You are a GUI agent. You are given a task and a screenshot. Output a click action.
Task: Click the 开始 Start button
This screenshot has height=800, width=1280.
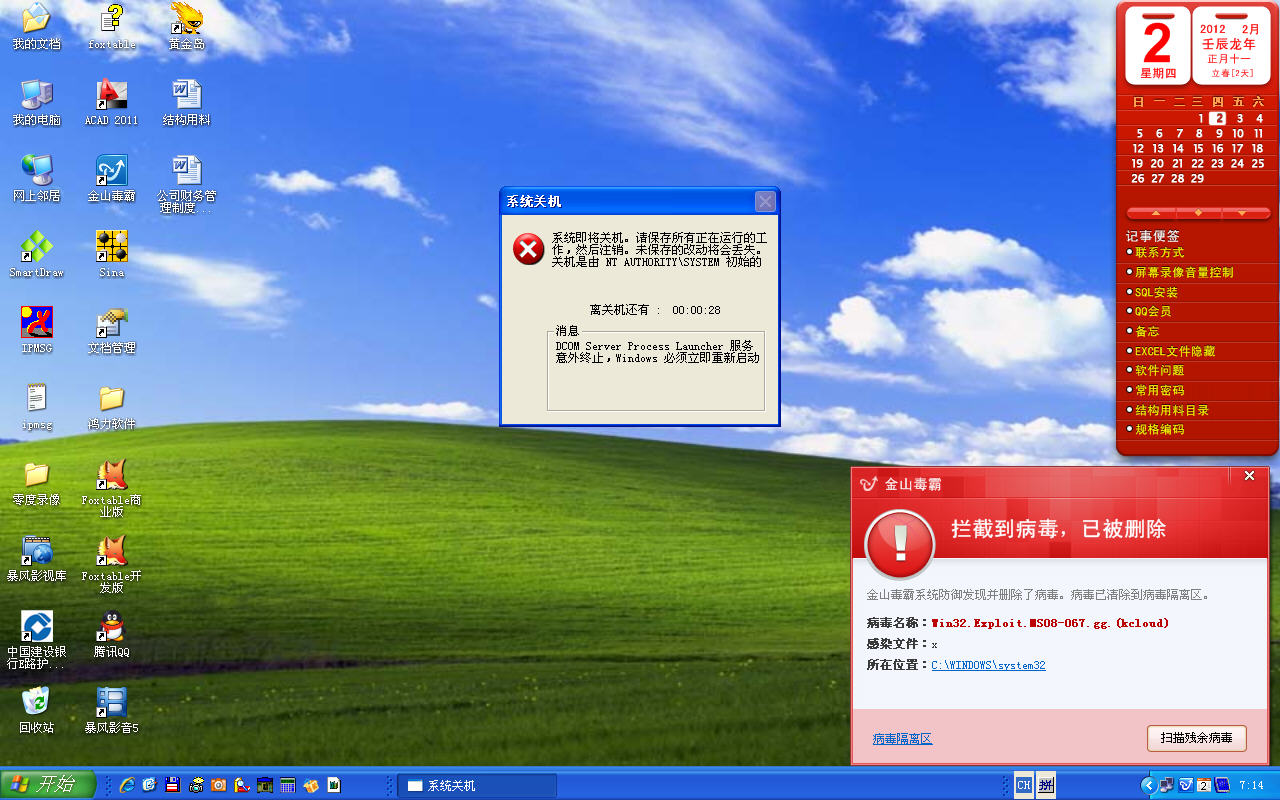[48, 785]
